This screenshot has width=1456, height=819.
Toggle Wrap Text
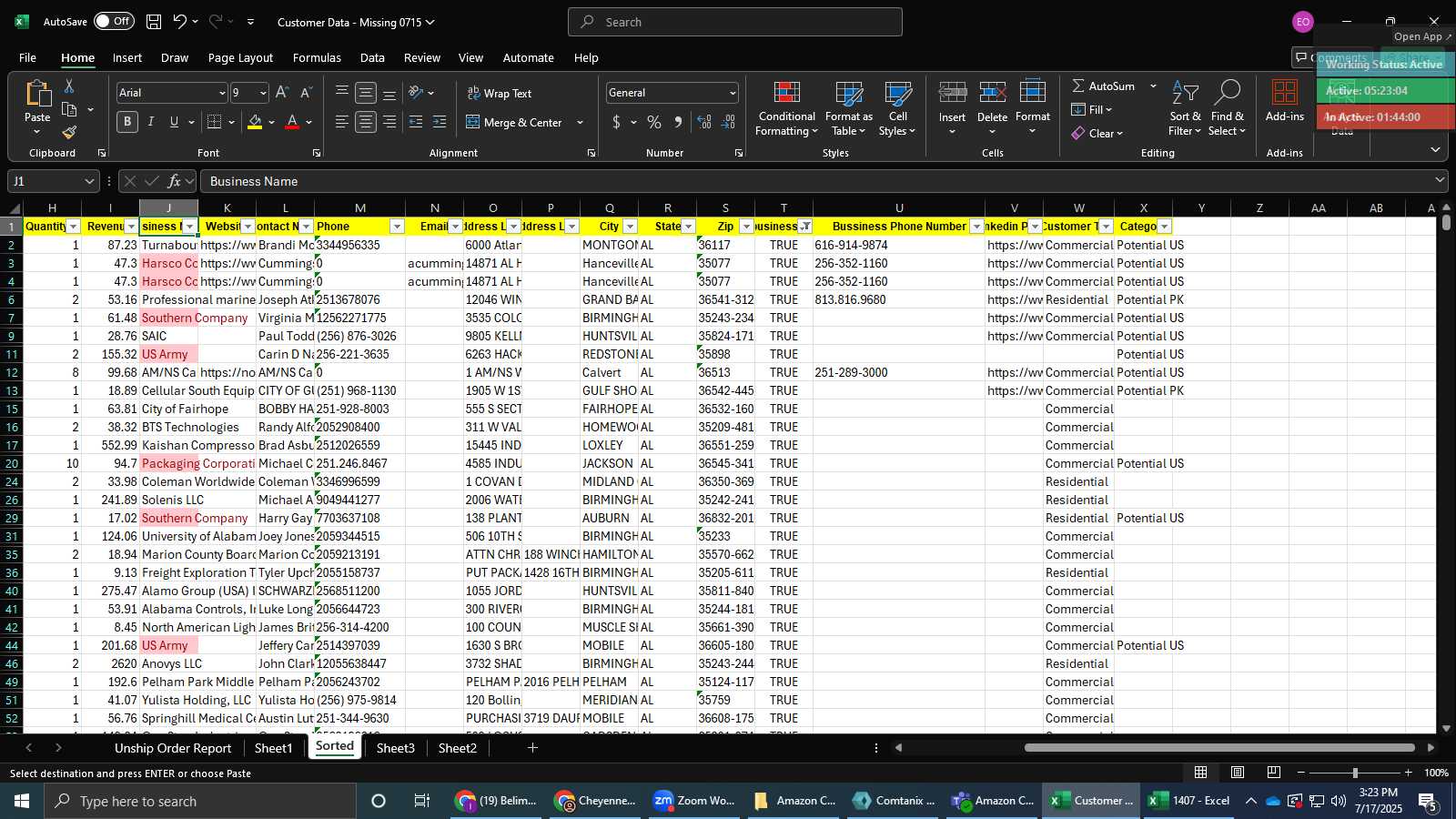pyautogui.click(x=500, y=93)
